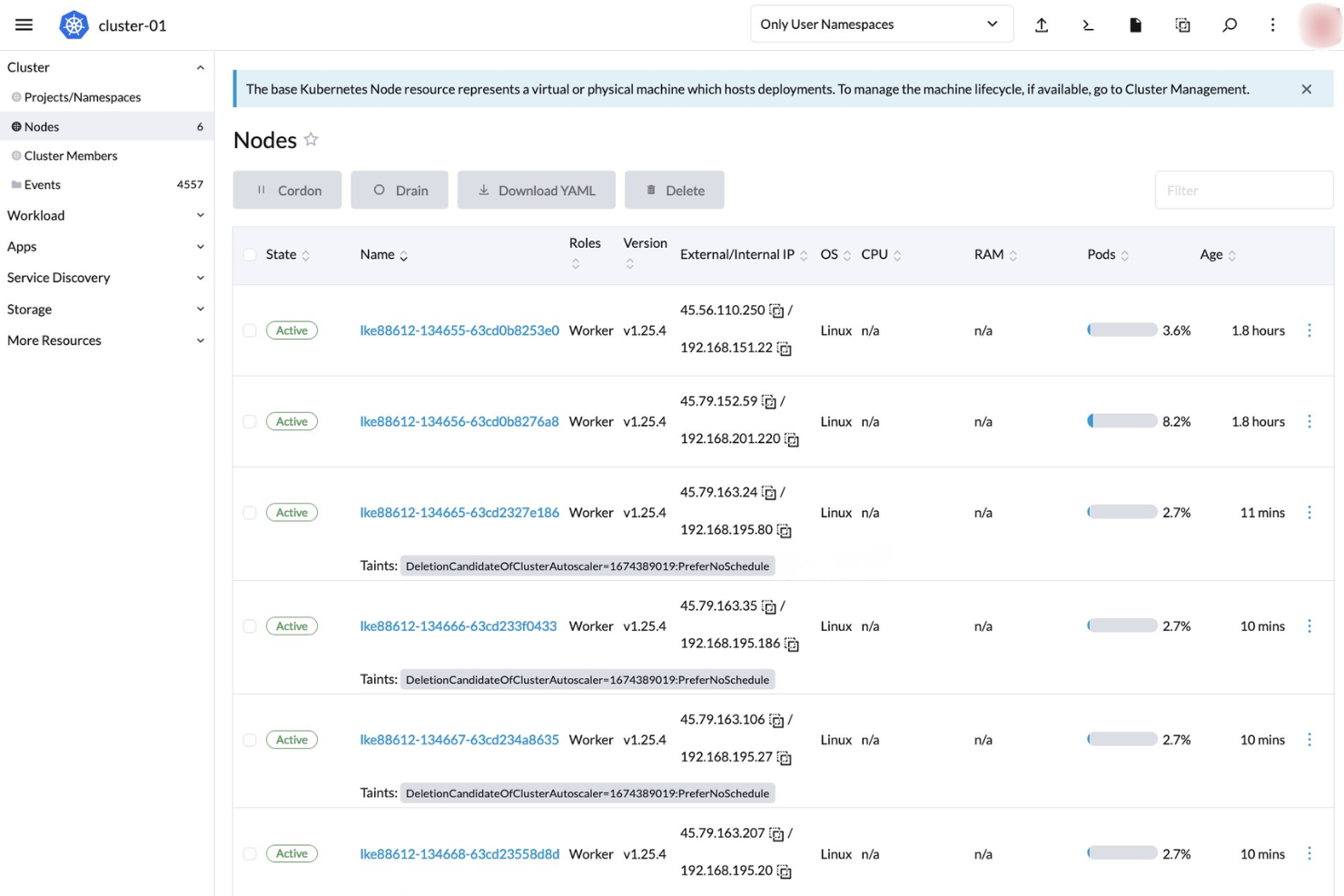Collapse the Cluster section in the sidebar
This screenshot has width=1344, height=896.
click(x=200, y=66)
